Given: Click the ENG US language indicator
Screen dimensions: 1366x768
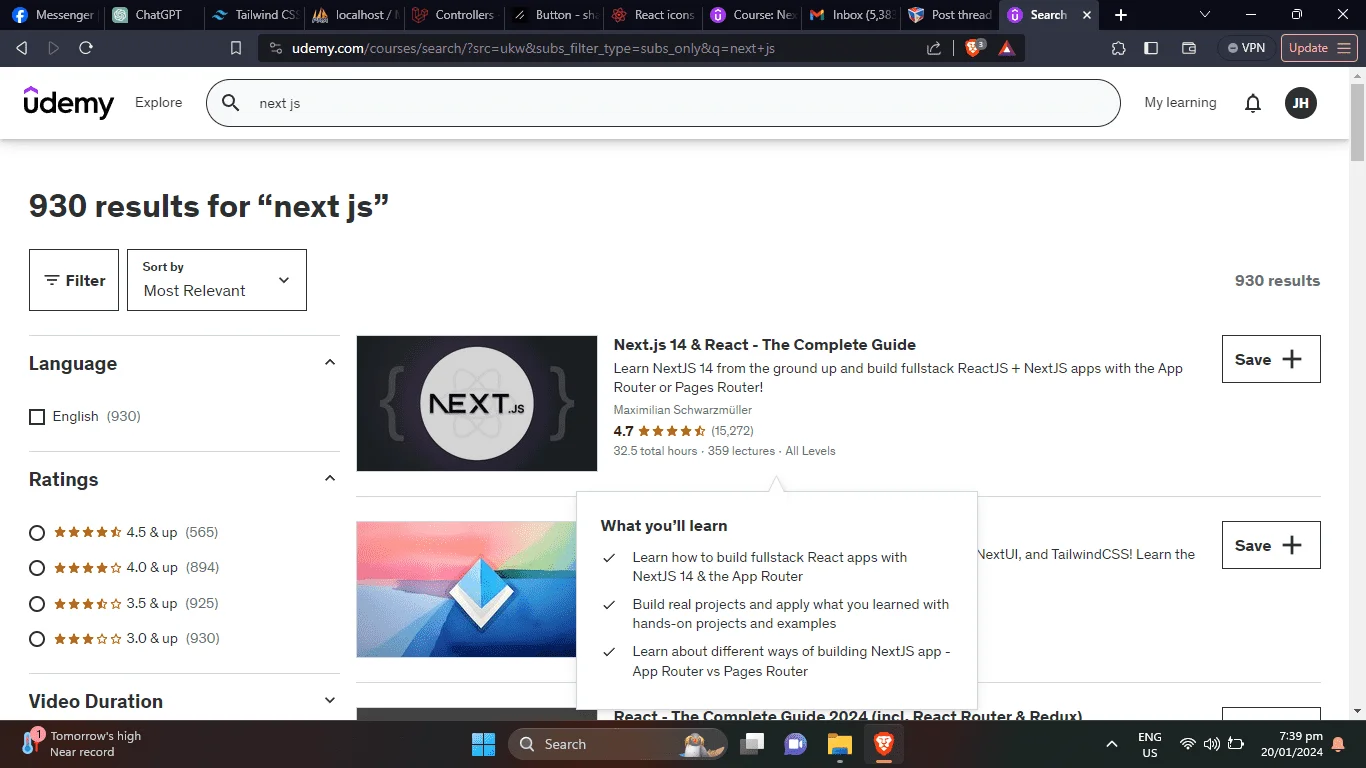Looking at the screenshot, I should (x=1150, y=744).
